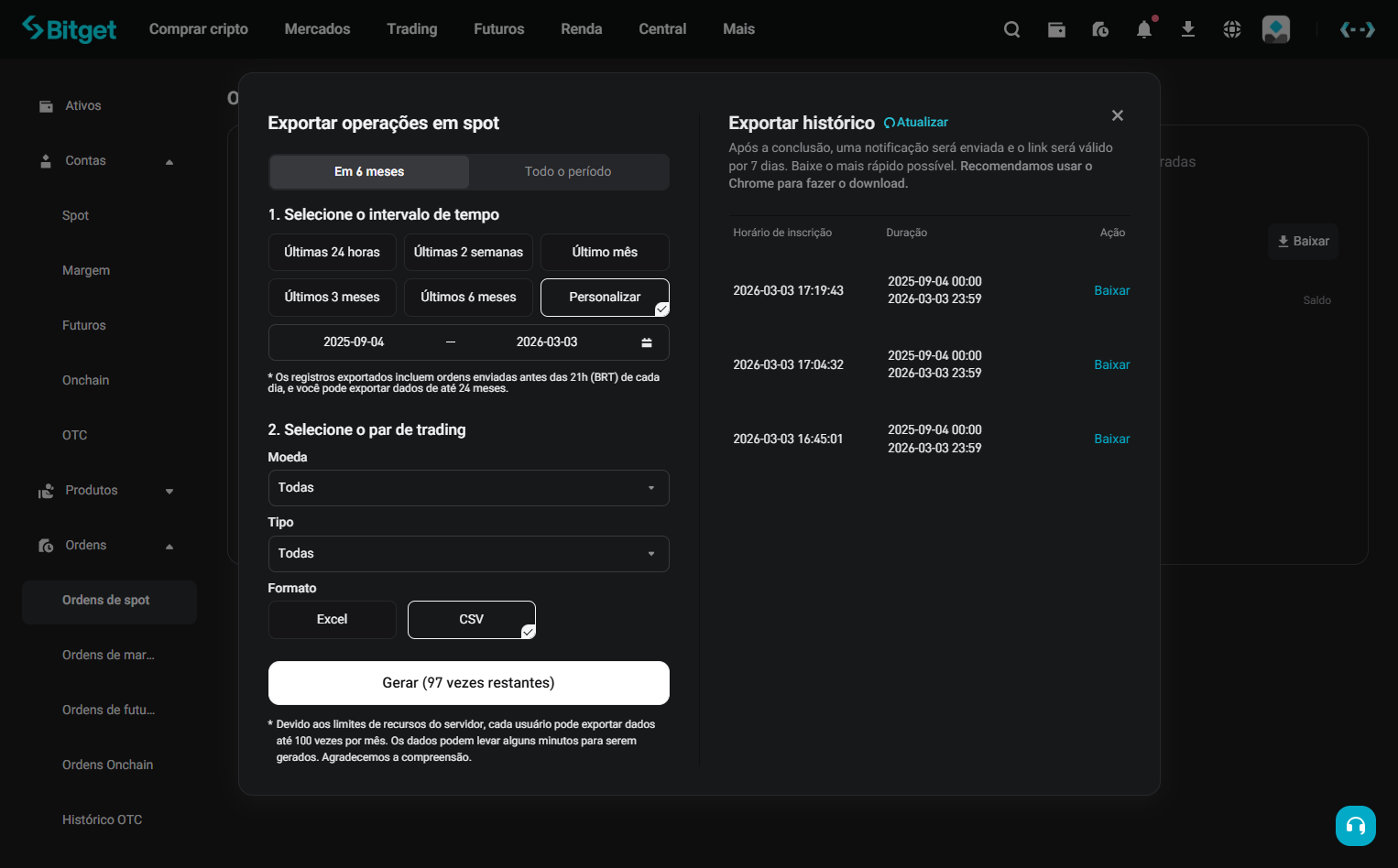Select Últimos 6 meses interval
This screenshot has width=1398, height=868.
468,297
